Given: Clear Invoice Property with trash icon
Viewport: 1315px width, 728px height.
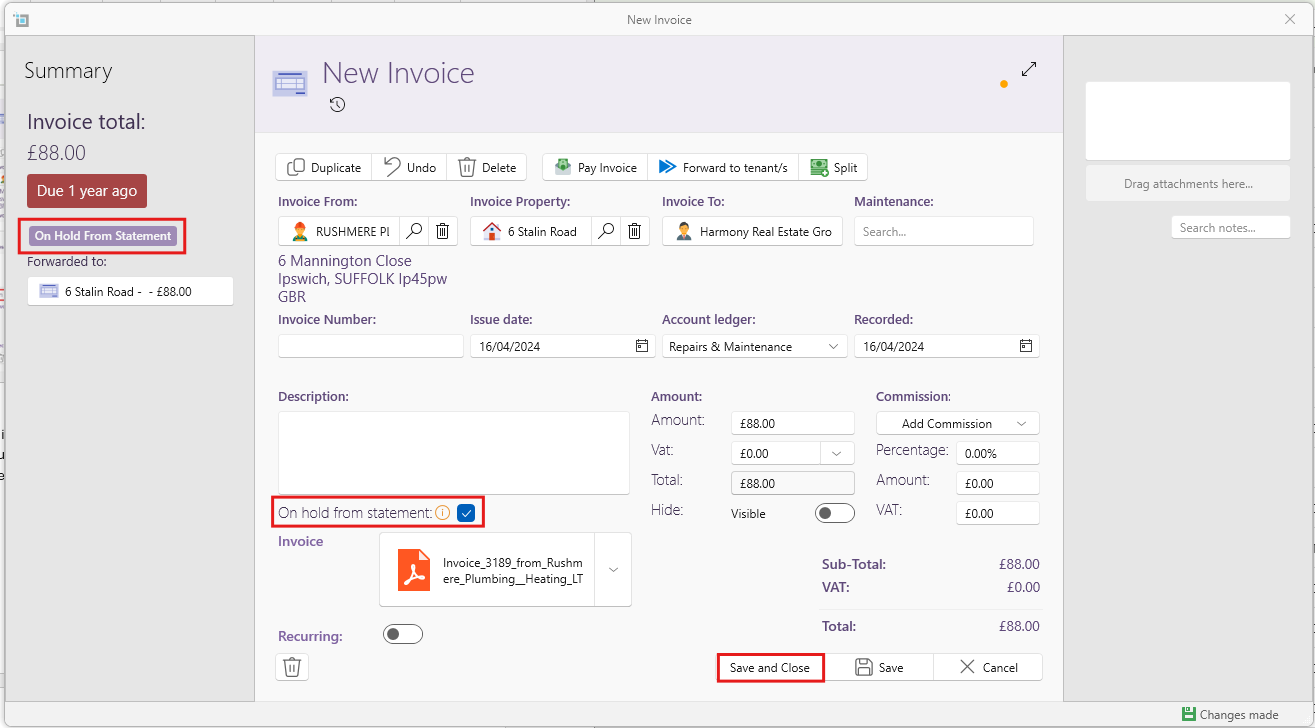Looking at the screenshot, I should [634, 231].
